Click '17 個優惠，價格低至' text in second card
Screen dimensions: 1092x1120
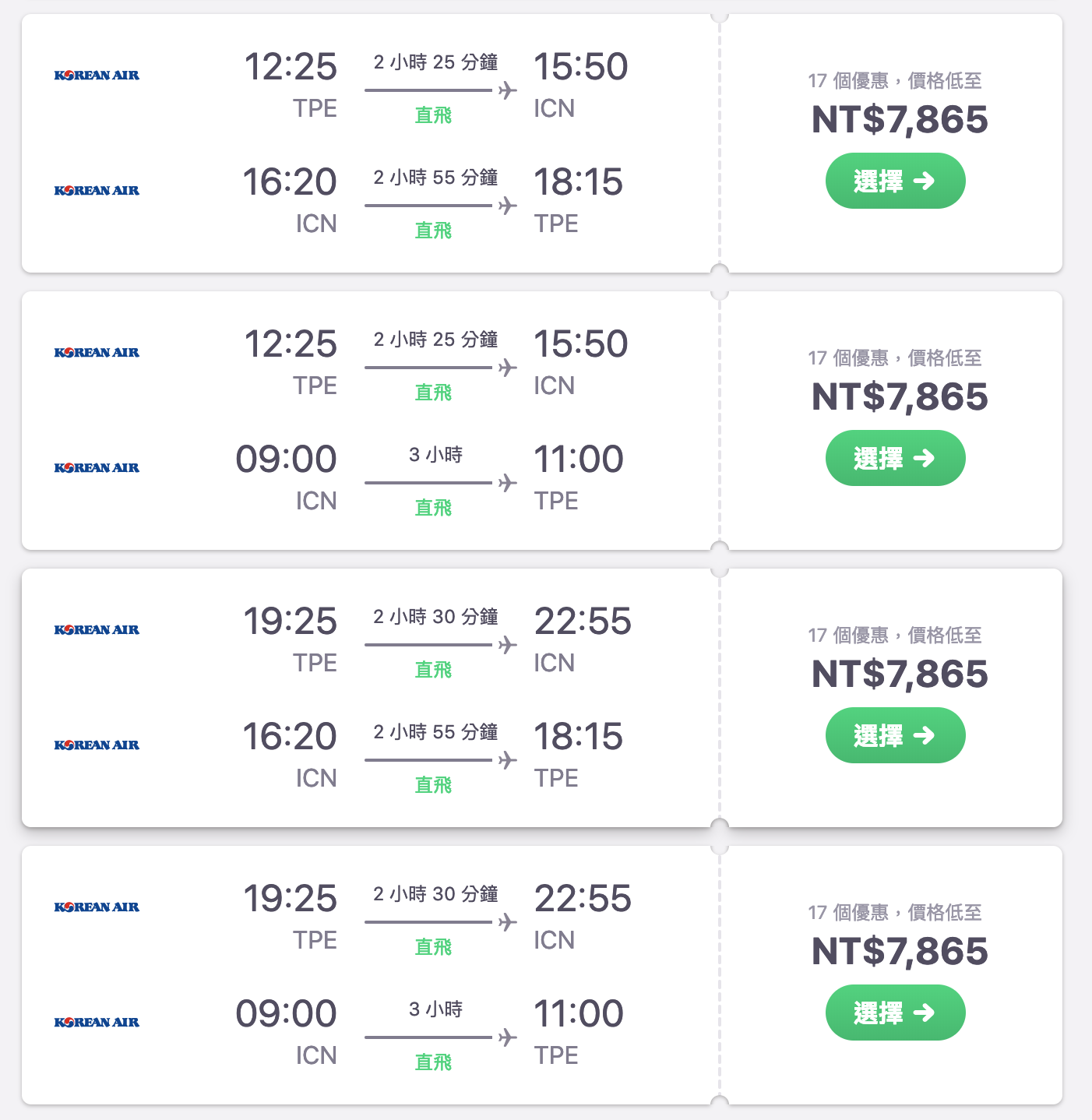tap(895, 358)
